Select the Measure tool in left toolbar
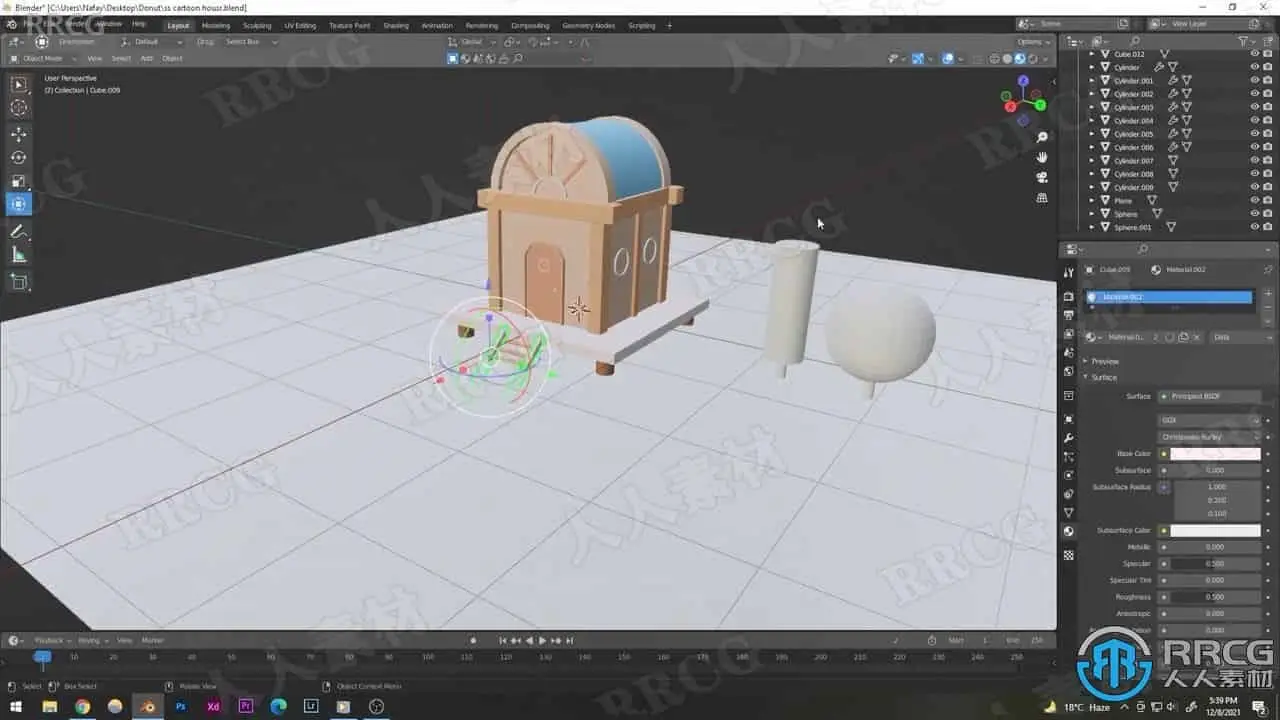Image resolution: width=1280 pixels, height=720 pixels. point(19,255)
